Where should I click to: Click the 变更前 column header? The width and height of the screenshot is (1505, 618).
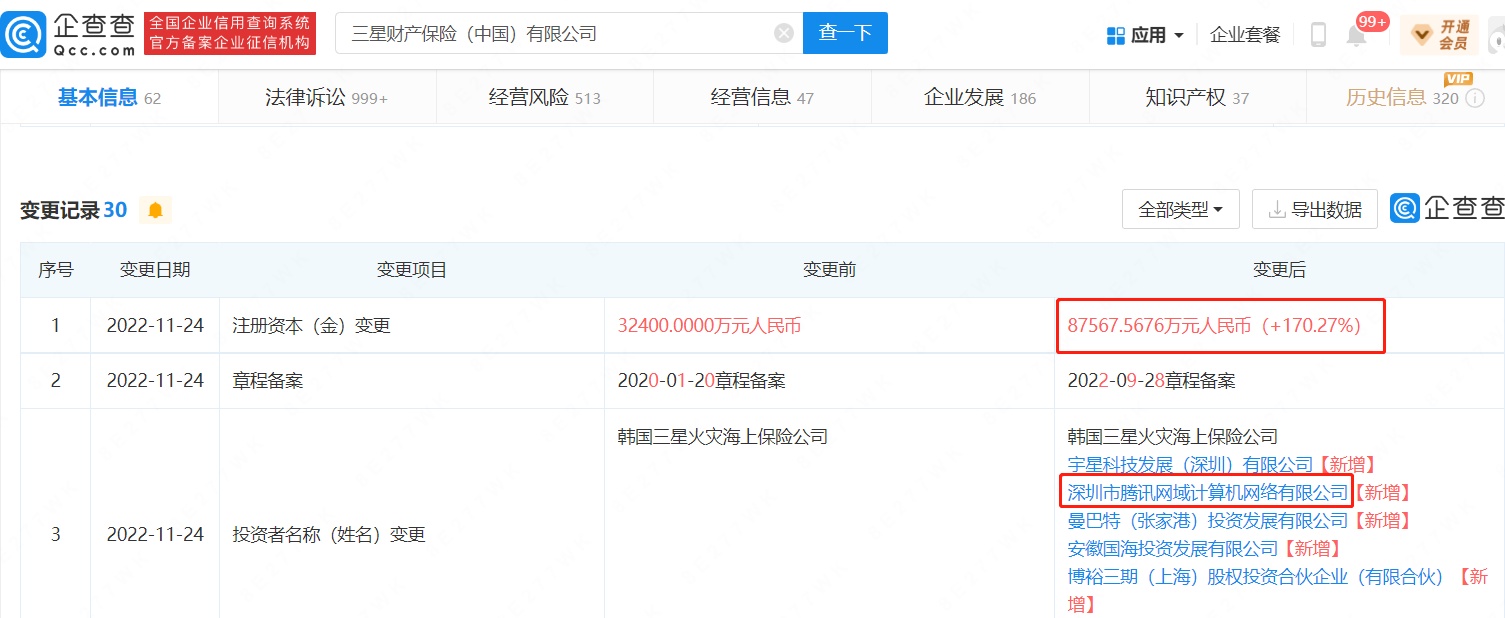coord(829,269)
